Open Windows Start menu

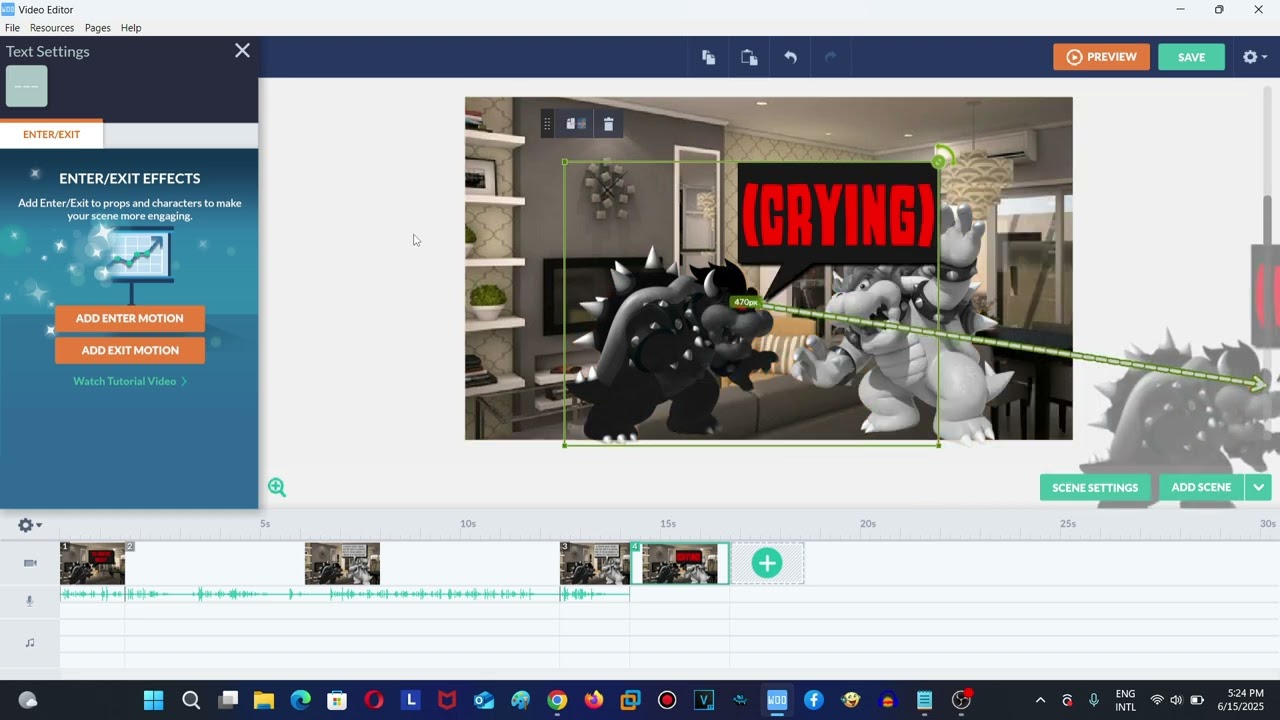coord(153,700)
